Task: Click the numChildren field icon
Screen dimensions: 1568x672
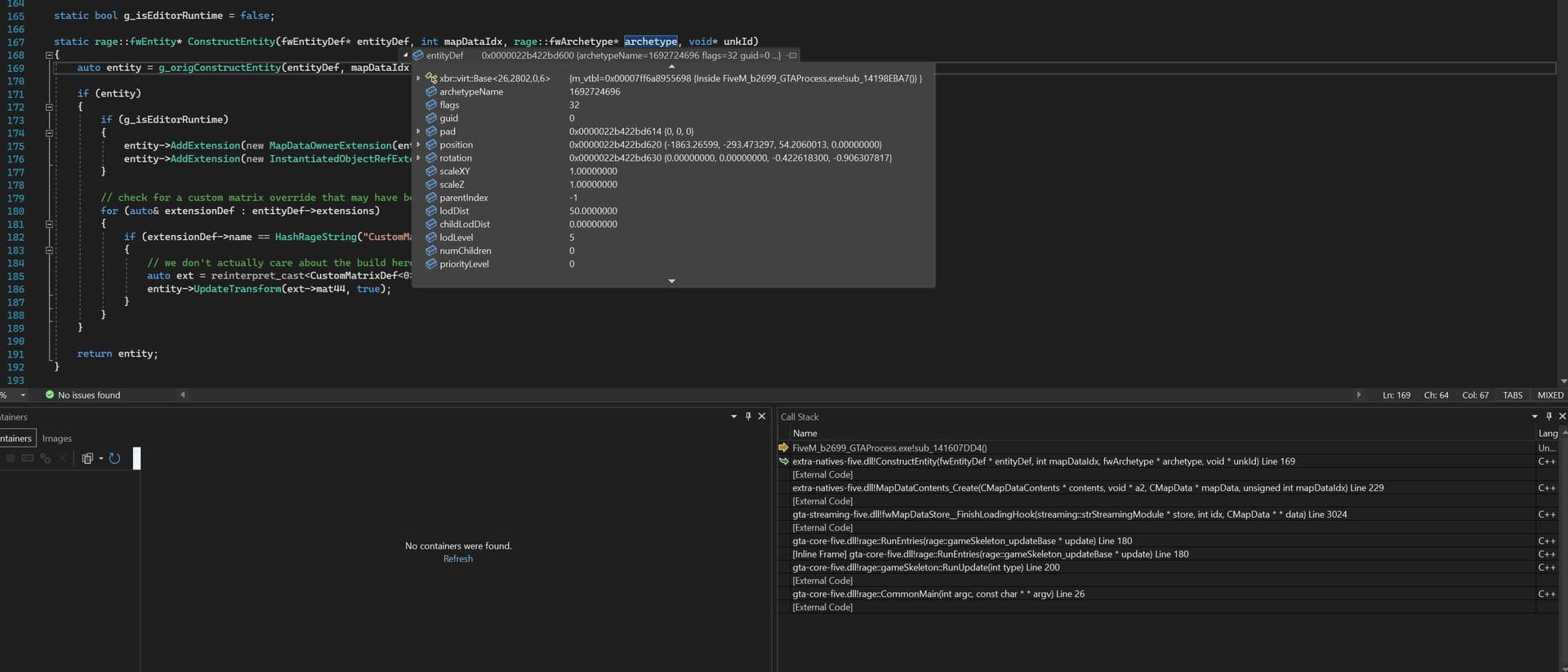Action: click(431, 251)
